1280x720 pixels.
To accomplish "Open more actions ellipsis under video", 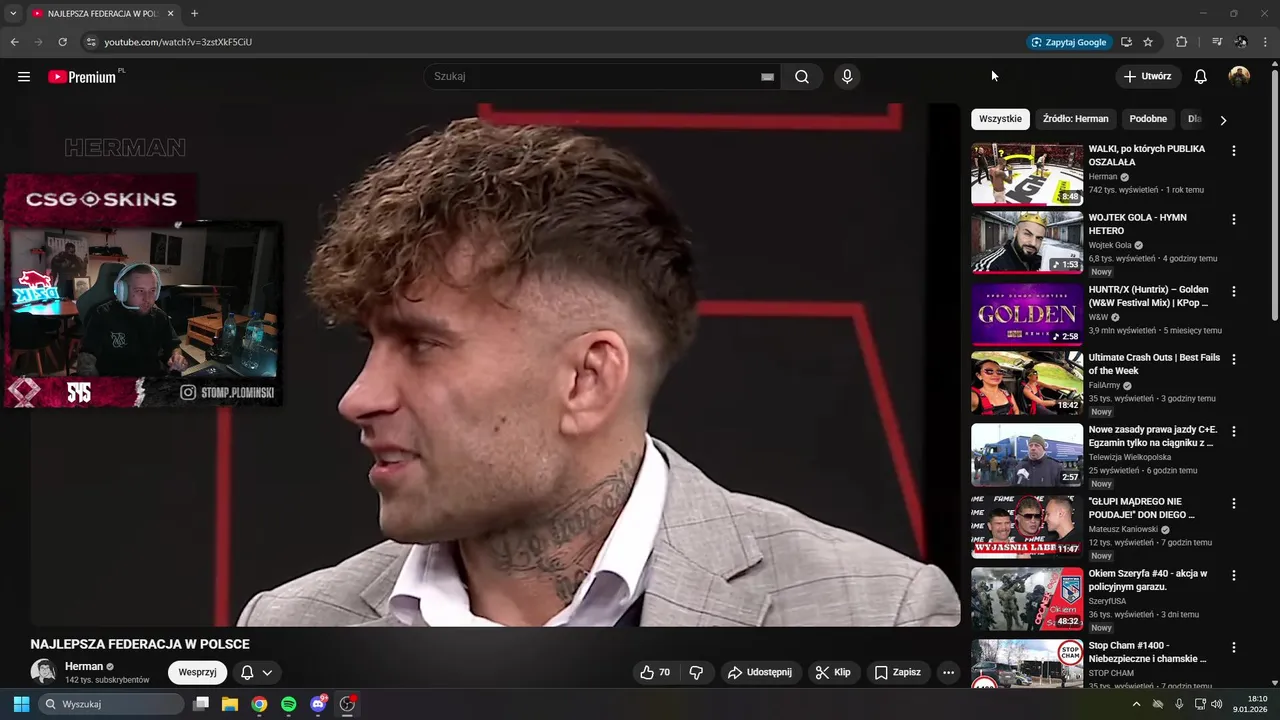I will (x=948, y=672).
